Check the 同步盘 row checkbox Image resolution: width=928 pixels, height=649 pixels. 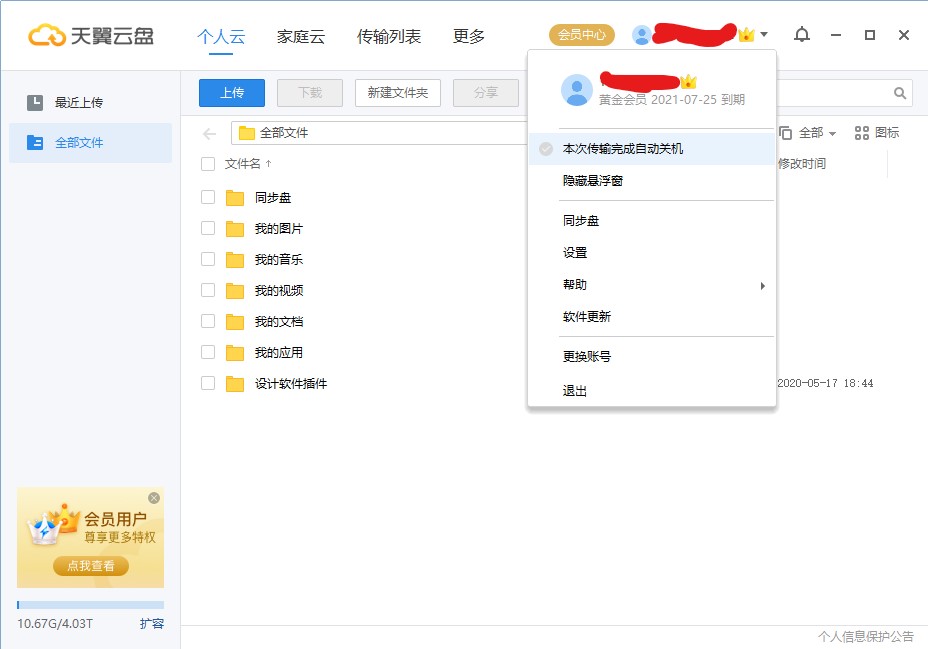click(x=208, y=197)
